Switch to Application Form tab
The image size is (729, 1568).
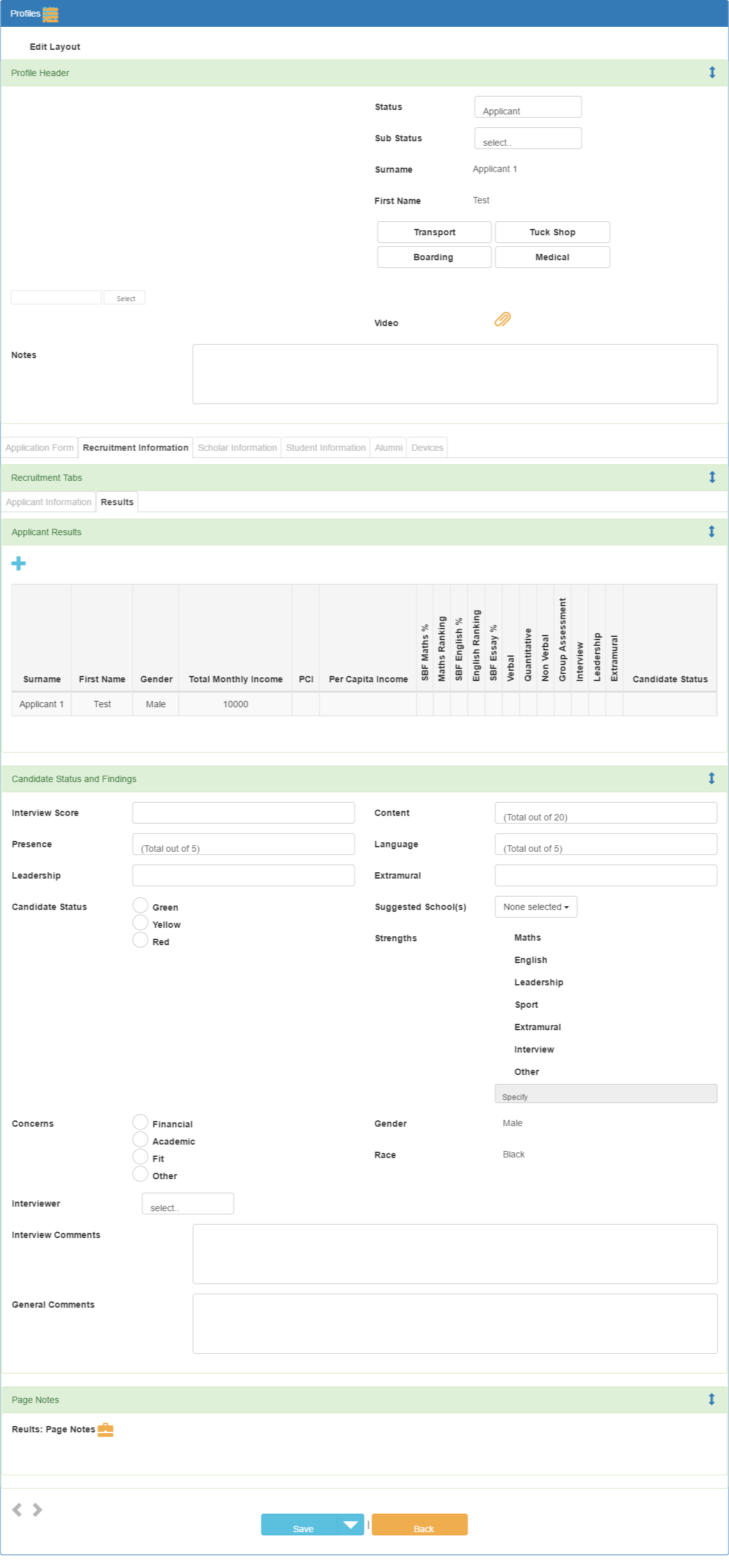40,448
